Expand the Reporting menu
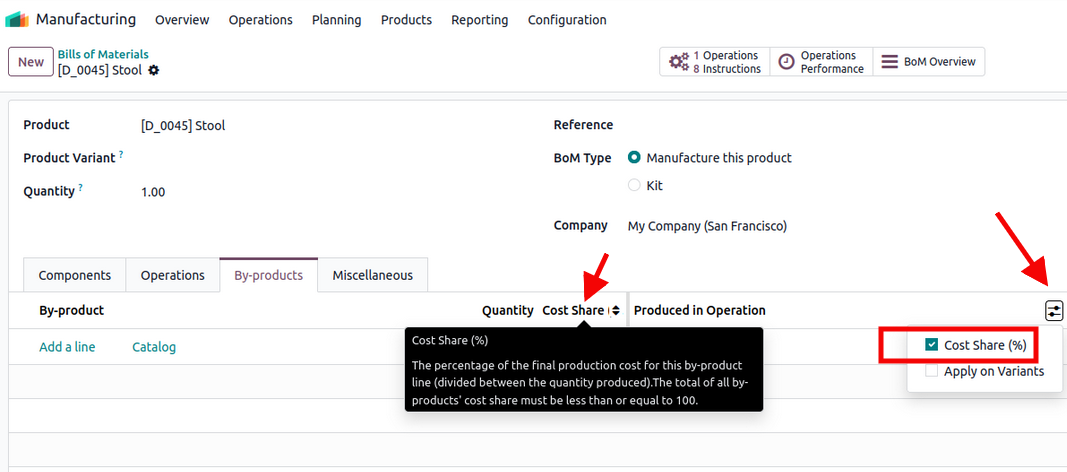The image size is (1067, 472). pyautogui.click(x=479, y=20)
